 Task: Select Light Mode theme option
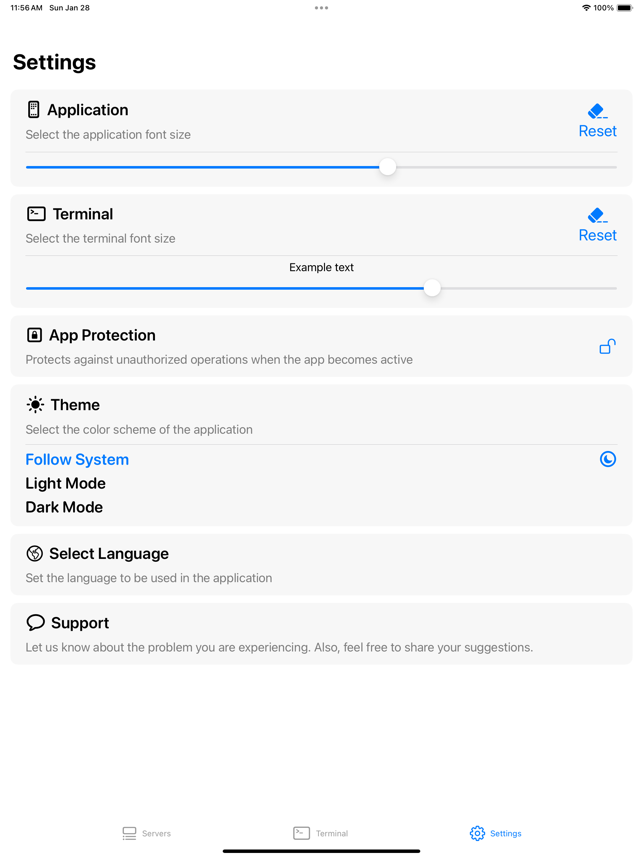click(66, 483)
